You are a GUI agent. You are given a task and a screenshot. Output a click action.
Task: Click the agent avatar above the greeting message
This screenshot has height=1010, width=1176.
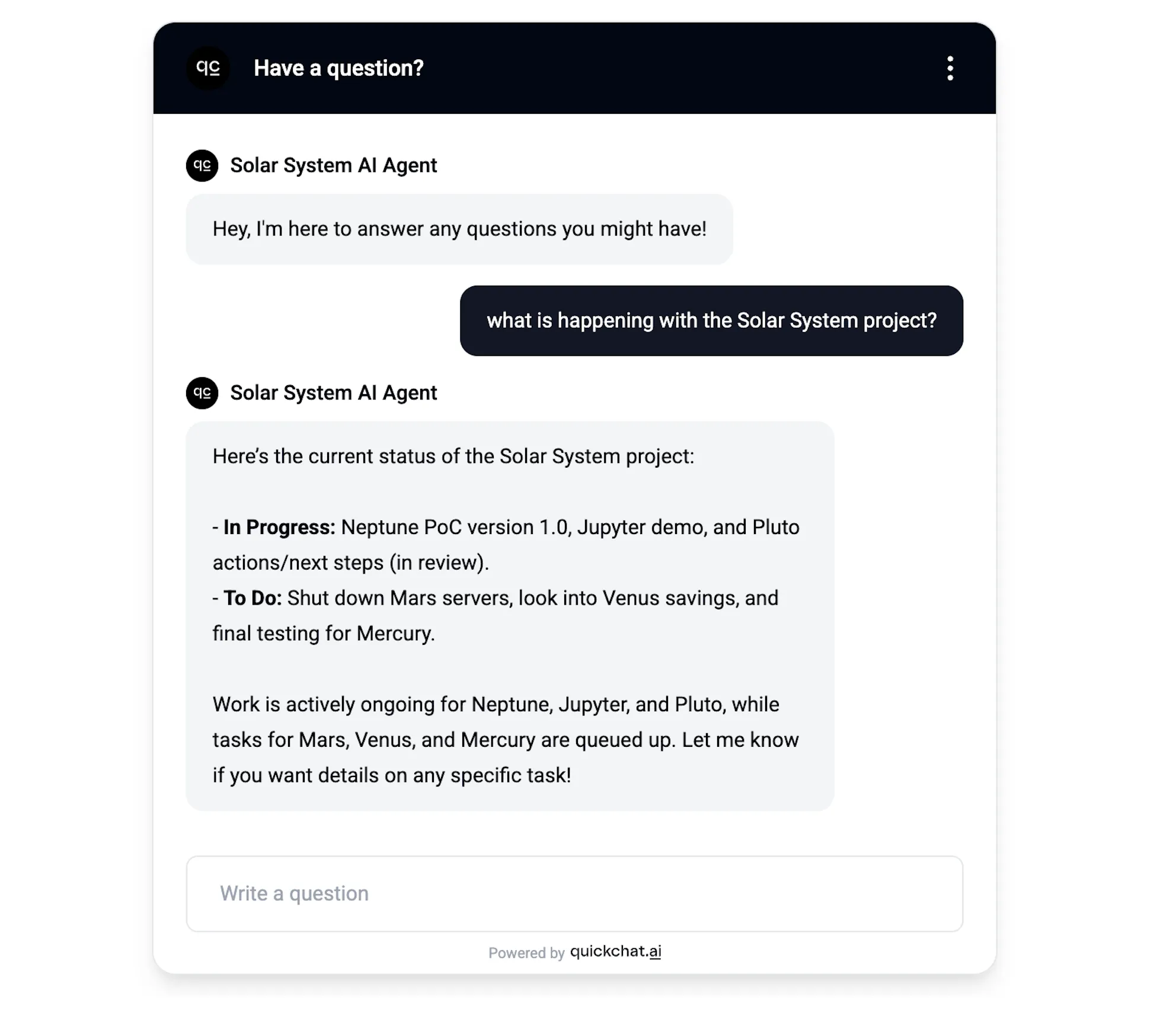[202, 165]
